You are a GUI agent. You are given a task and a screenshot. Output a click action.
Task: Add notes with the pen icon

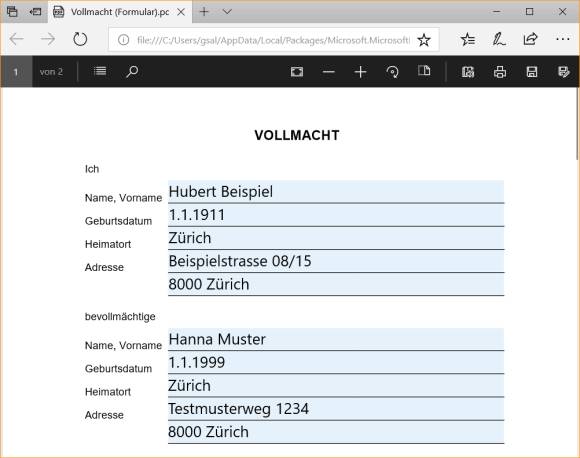point(499,39)
